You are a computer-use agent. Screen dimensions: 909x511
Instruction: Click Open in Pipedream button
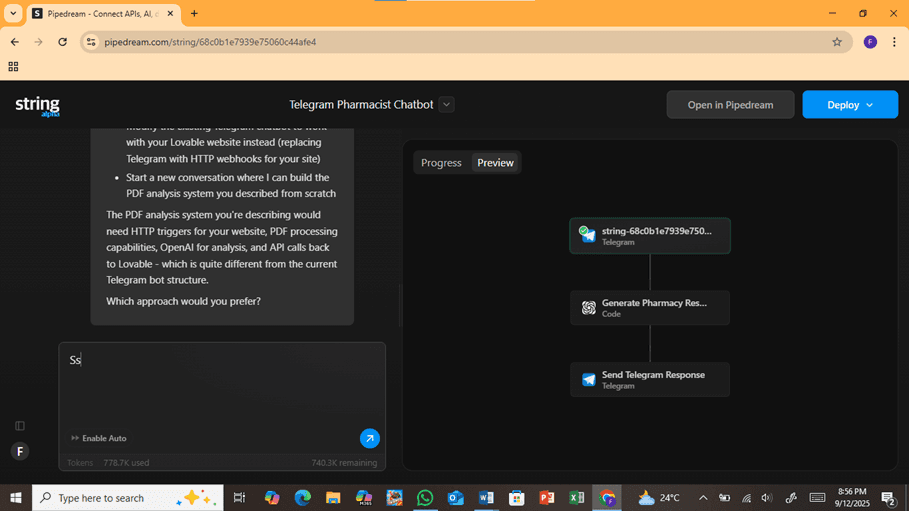coord(730,105)
